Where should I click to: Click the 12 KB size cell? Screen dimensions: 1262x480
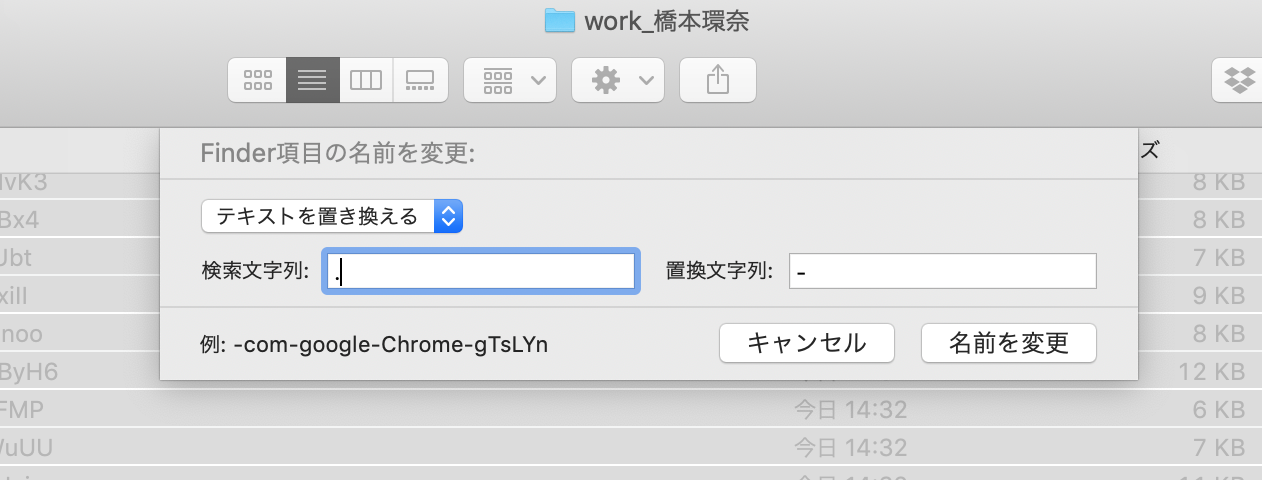[x=1210, y=372]
